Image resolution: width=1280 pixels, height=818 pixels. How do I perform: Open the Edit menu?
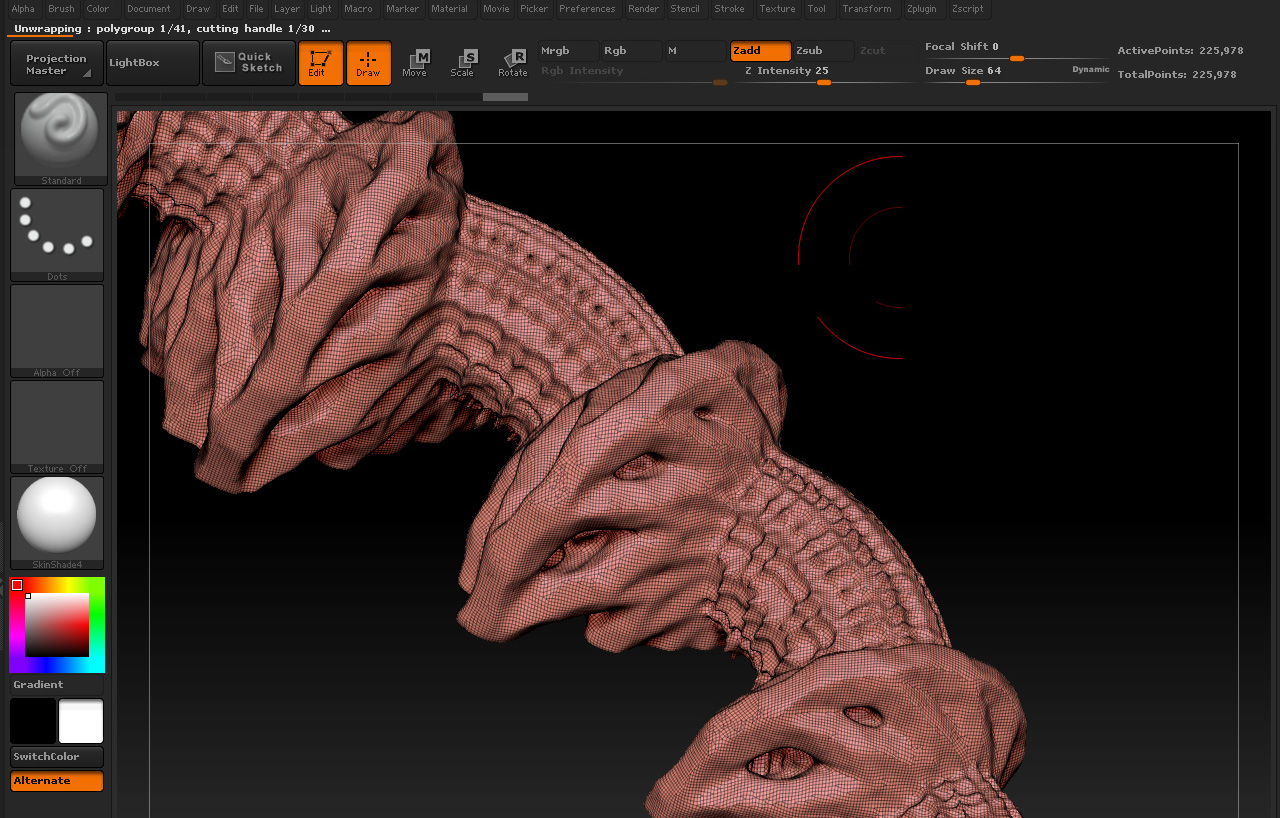tap(230, 9)
